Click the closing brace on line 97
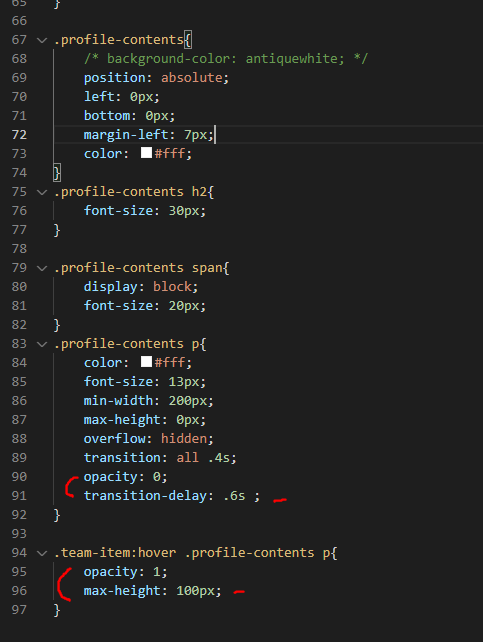Screen dimensions: 483x642 57,610
